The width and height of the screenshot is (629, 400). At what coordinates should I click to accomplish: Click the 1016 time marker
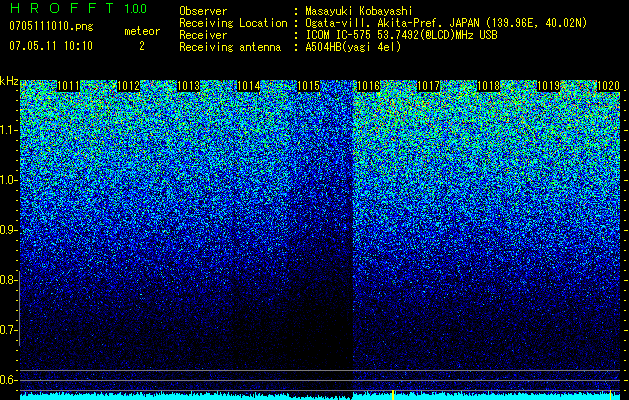[368, 86]
